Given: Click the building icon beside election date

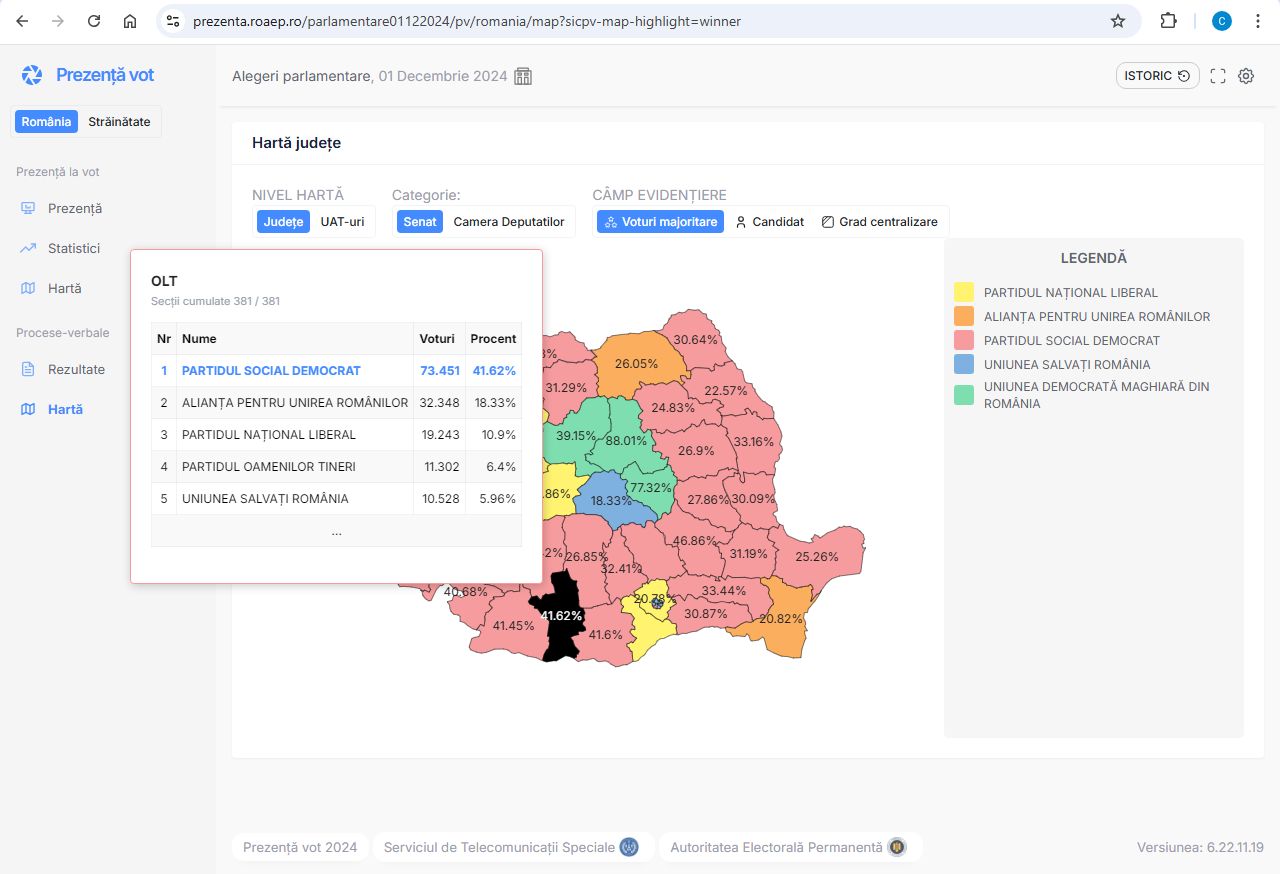Looking at the screenshot, I should click(523, 76).
